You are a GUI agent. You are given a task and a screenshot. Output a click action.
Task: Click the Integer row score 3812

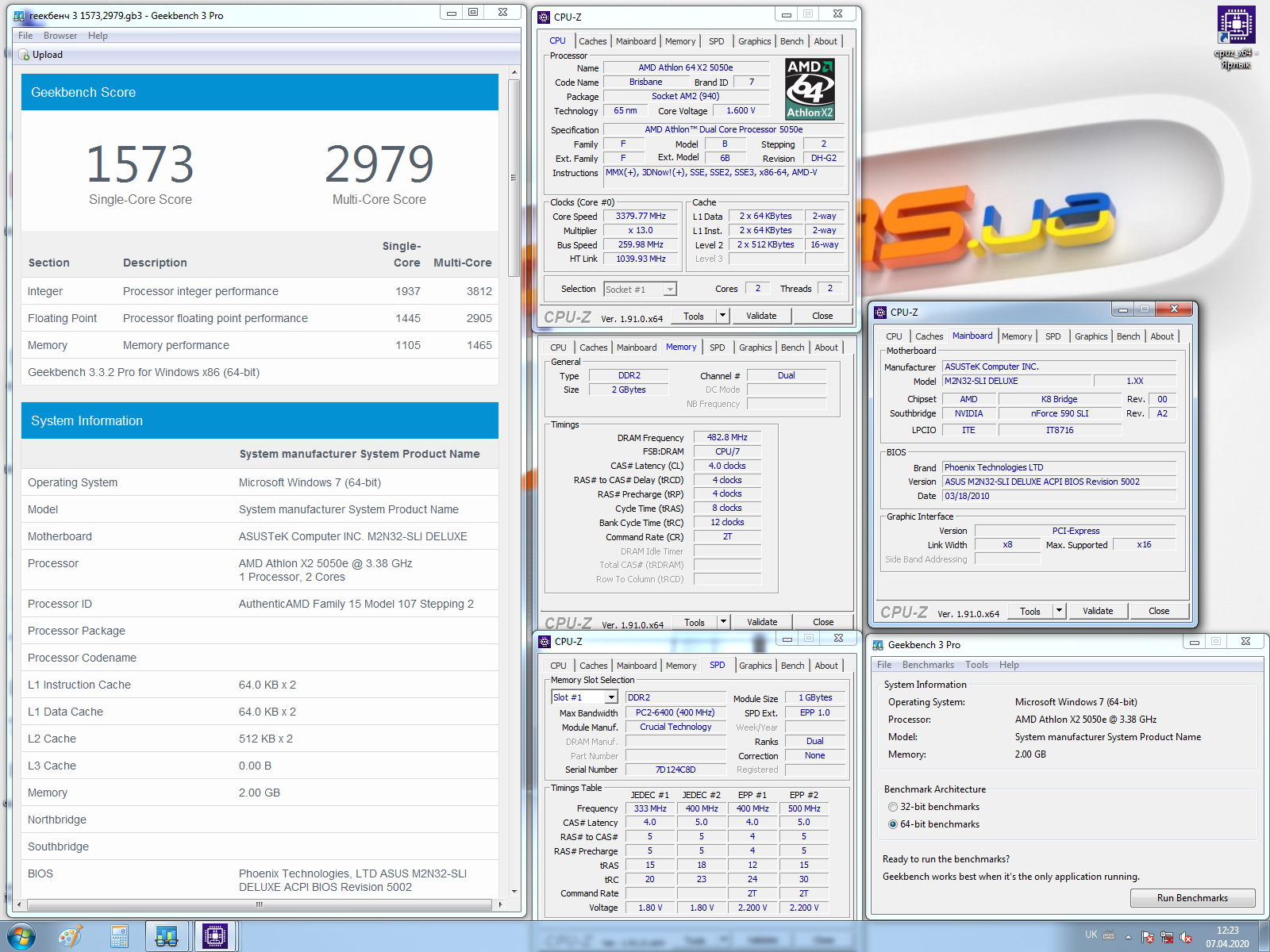click(x=479, y=291)
